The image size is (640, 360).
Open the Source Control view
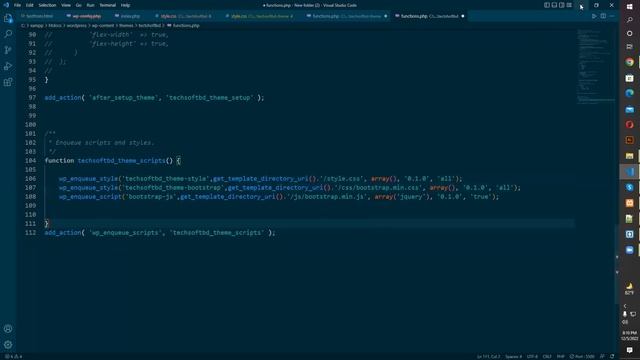(x=8, y=50)
